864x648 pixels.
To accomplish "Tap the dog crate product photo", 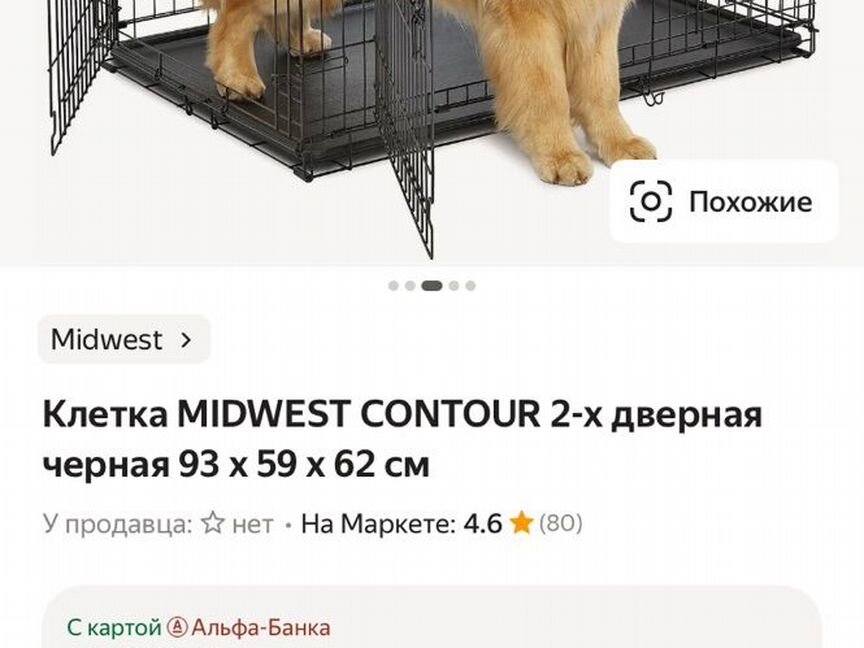I will 432,131.
